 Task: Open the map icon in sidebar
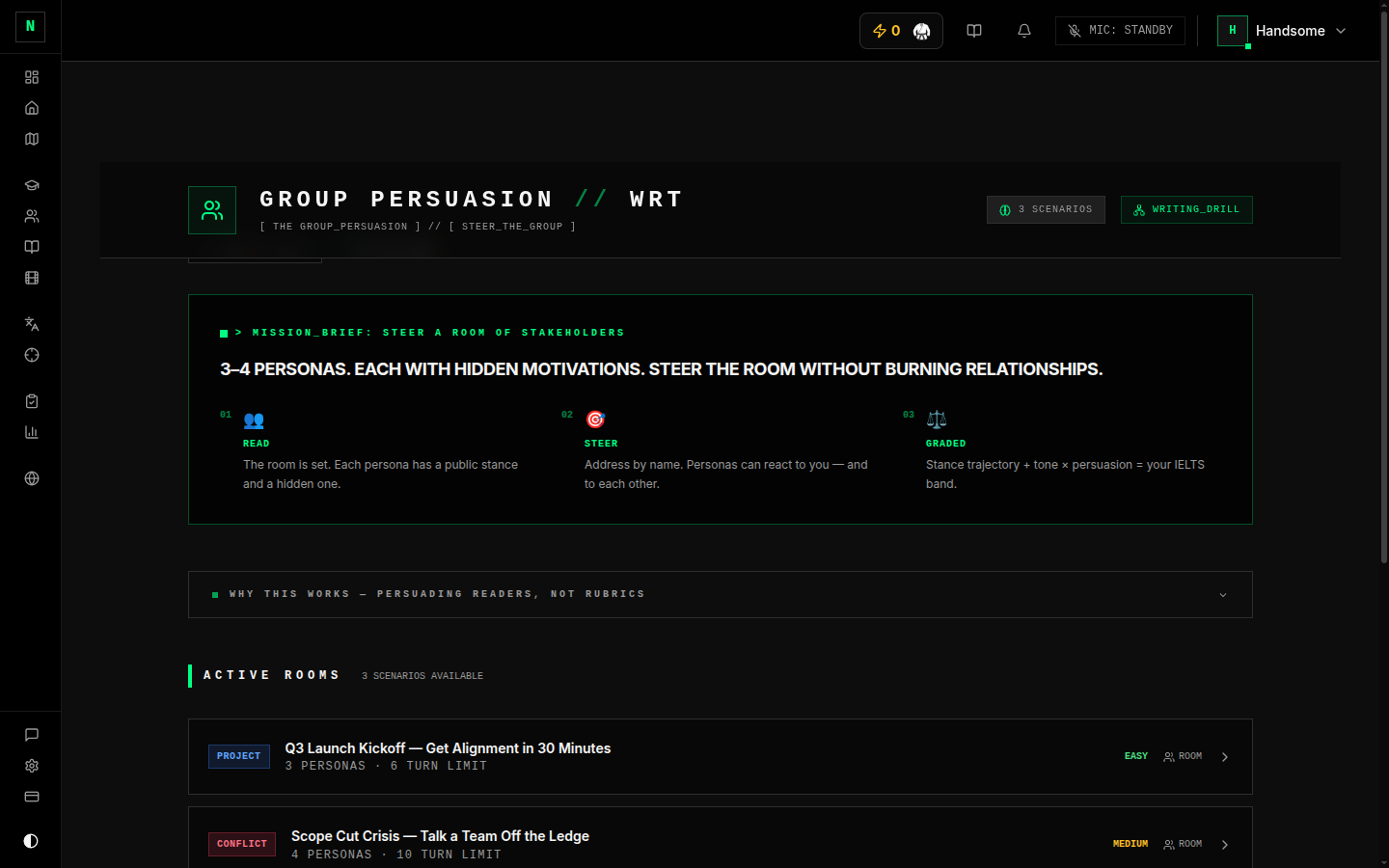click(x=32, y=139)
